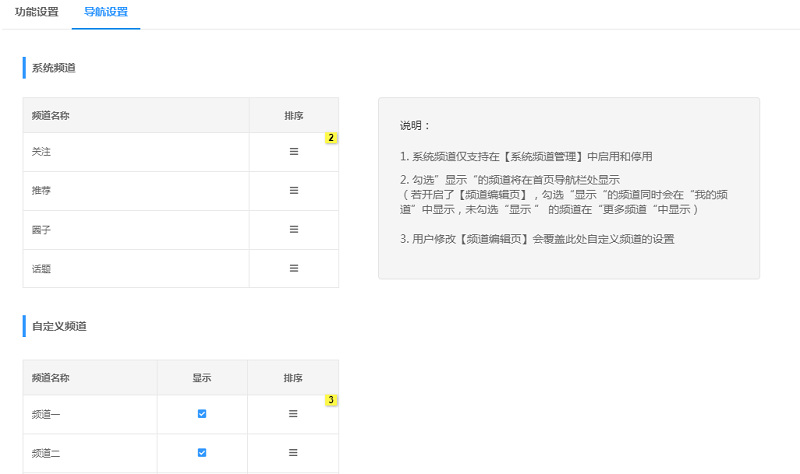The height and width of the screenshot is (474, 800).
Task: Click the yellow annotation badge numbered 3
Action: [x=331, y=401]
